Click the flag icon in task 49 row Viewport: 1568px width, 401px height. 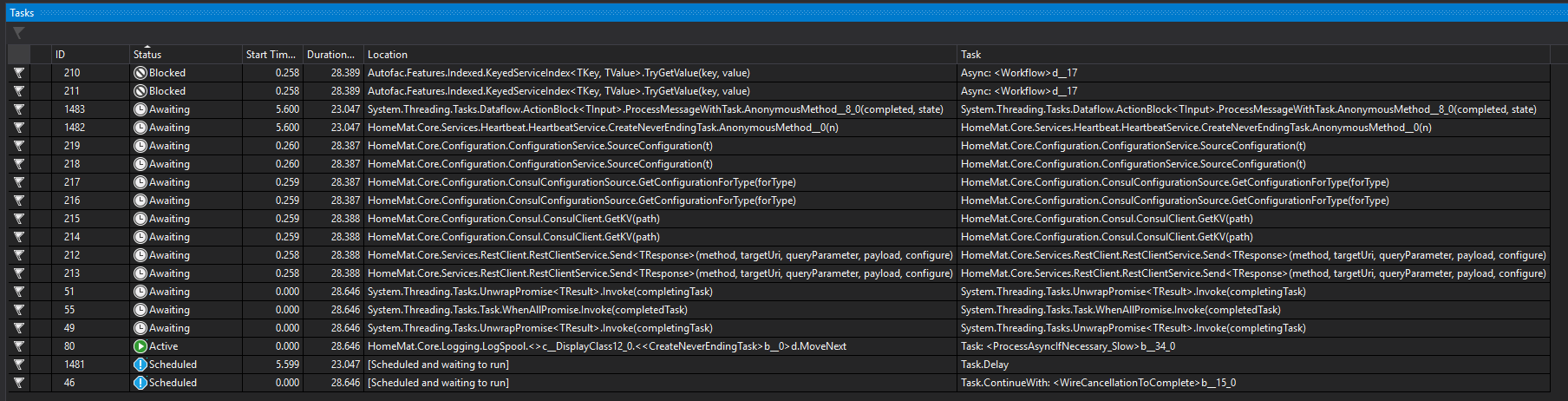click(19, 328)
